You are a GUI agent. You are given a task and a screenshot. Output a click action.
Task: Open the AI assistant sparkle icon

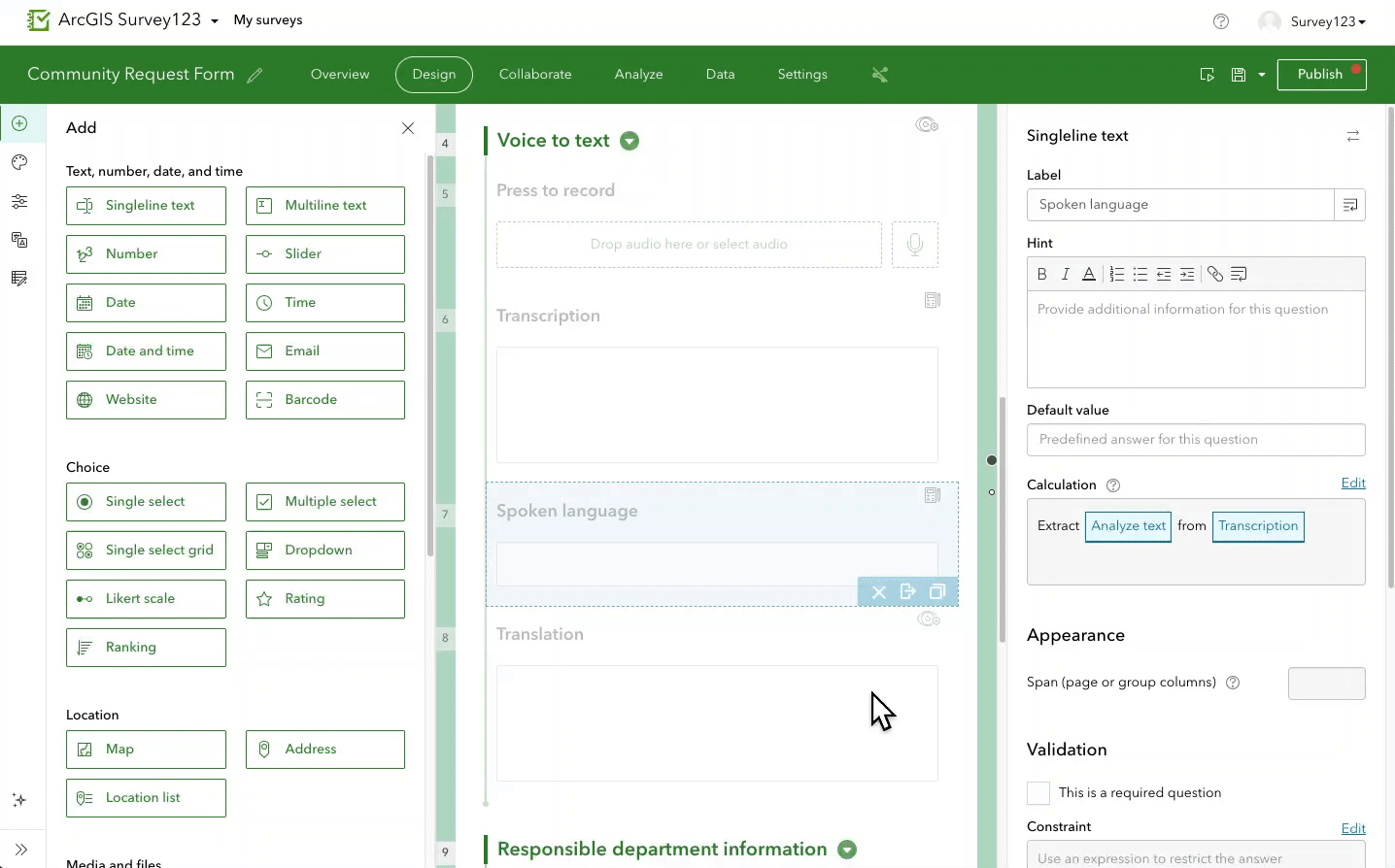pyautogui.click(x=18, y=800)
